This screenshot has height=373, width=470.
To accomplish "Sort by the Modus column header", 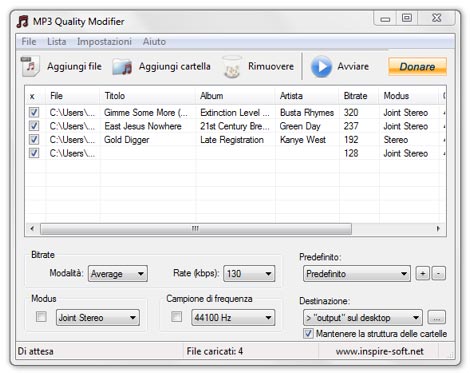I will click(x=408, y=96).
